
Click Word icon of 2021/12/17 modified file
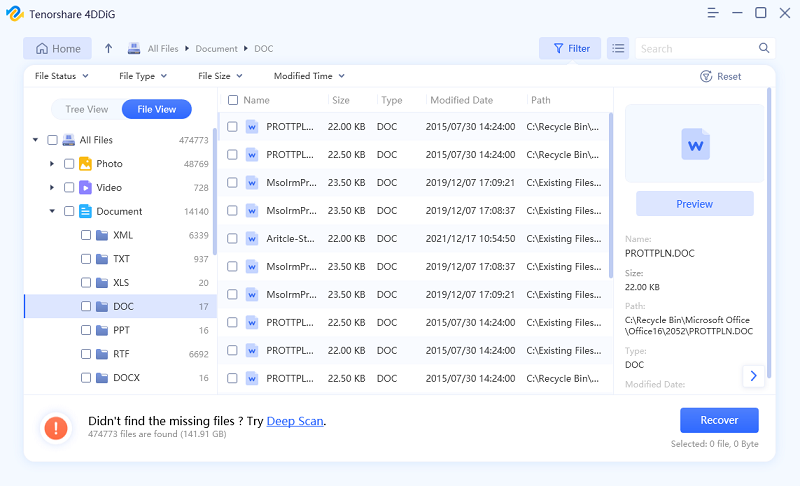pos(252,239)
